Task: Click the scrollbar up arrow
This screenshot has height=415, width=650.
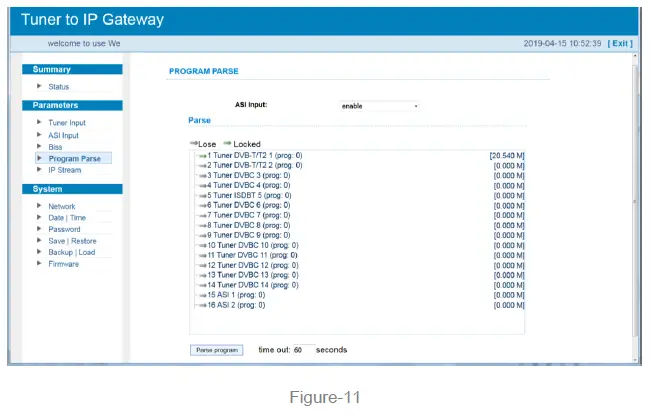Action: (x=635, y=56)
